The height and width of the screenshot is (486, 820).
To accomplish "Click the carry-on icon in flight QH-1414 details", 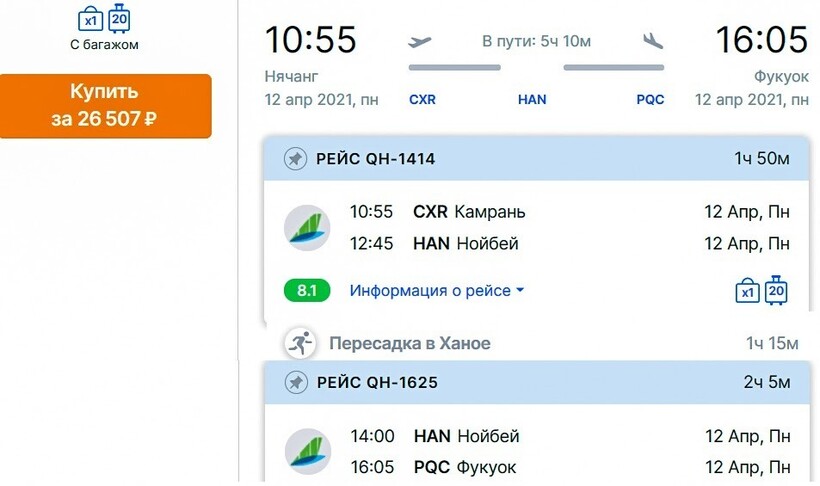I will [x=748, y=291].
